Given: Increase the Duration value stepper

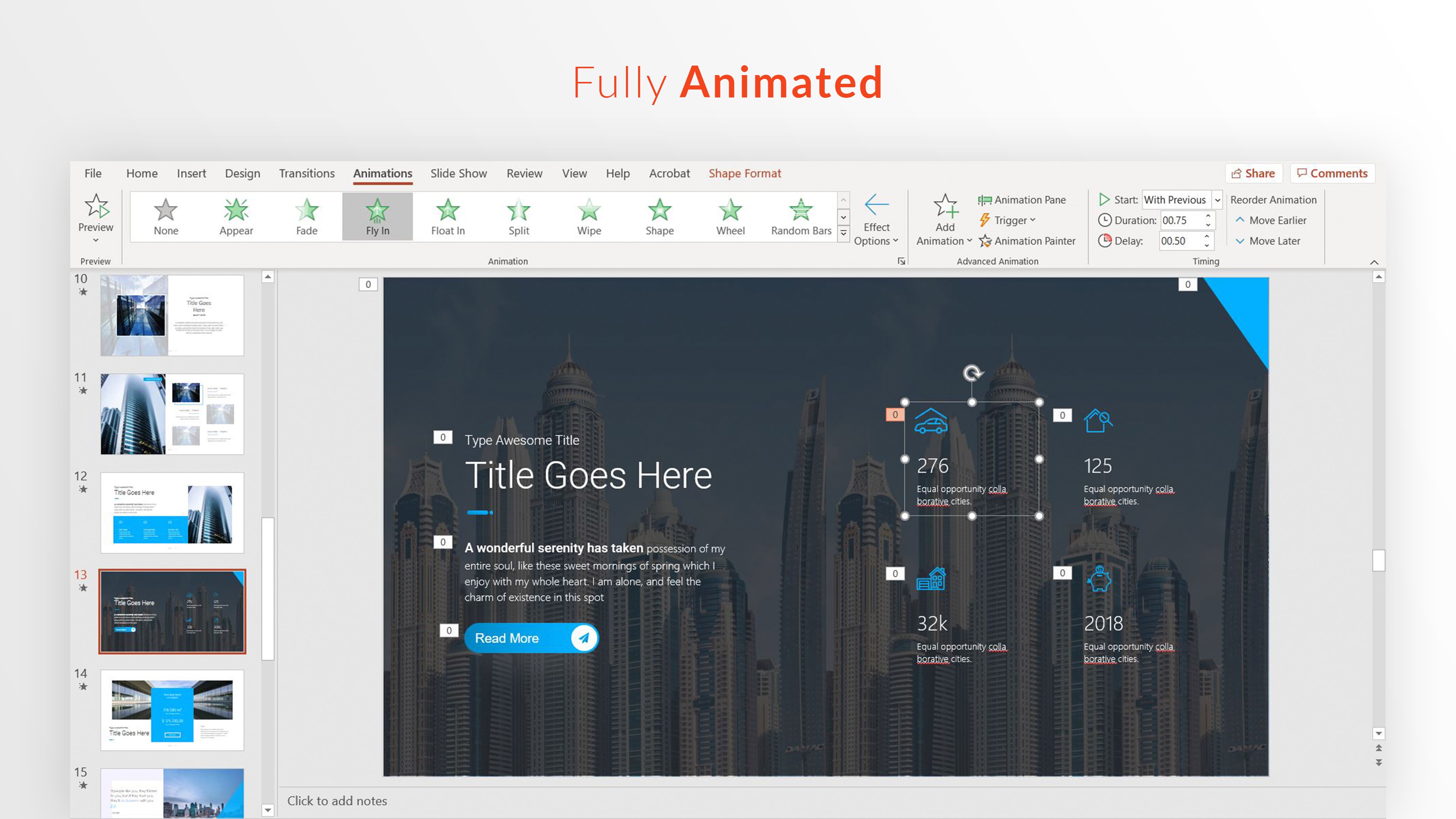Looking at the screenshot, I should click(x=1208, y=216).
